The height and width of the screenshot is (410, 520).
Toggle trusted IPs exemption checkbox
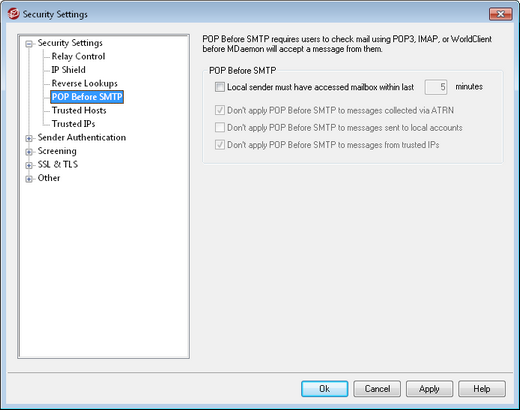tap(220, 145)
